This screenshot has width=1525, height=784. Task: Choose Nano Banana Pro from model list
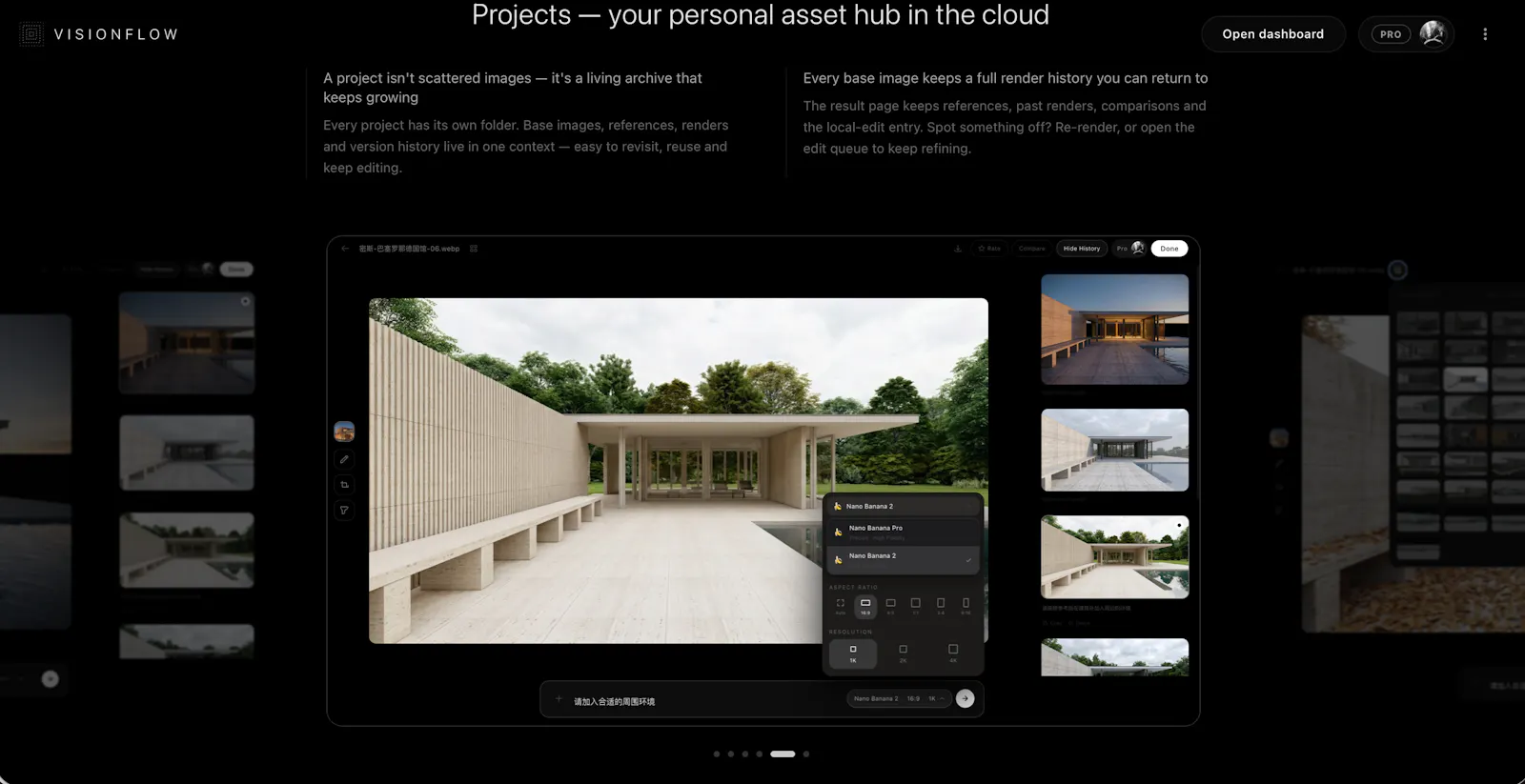click(903, 532)
